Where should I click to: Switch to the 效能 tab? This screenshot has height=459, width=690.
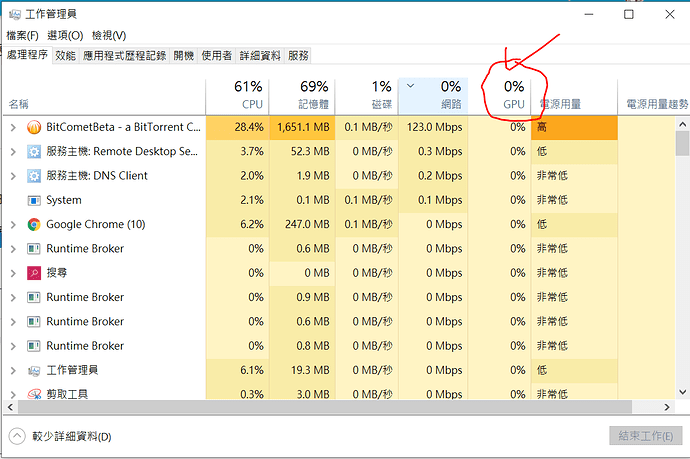(65, 56)
